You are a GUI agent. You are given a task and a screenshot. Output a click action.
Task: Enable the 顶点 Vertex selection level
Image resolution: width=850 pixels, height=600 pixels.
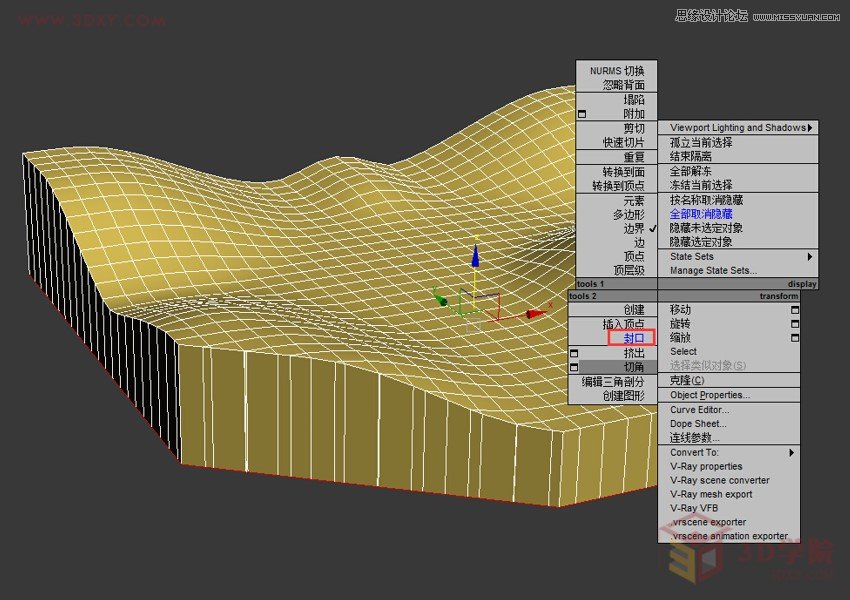pyautogui.click(x=632, y=256)
